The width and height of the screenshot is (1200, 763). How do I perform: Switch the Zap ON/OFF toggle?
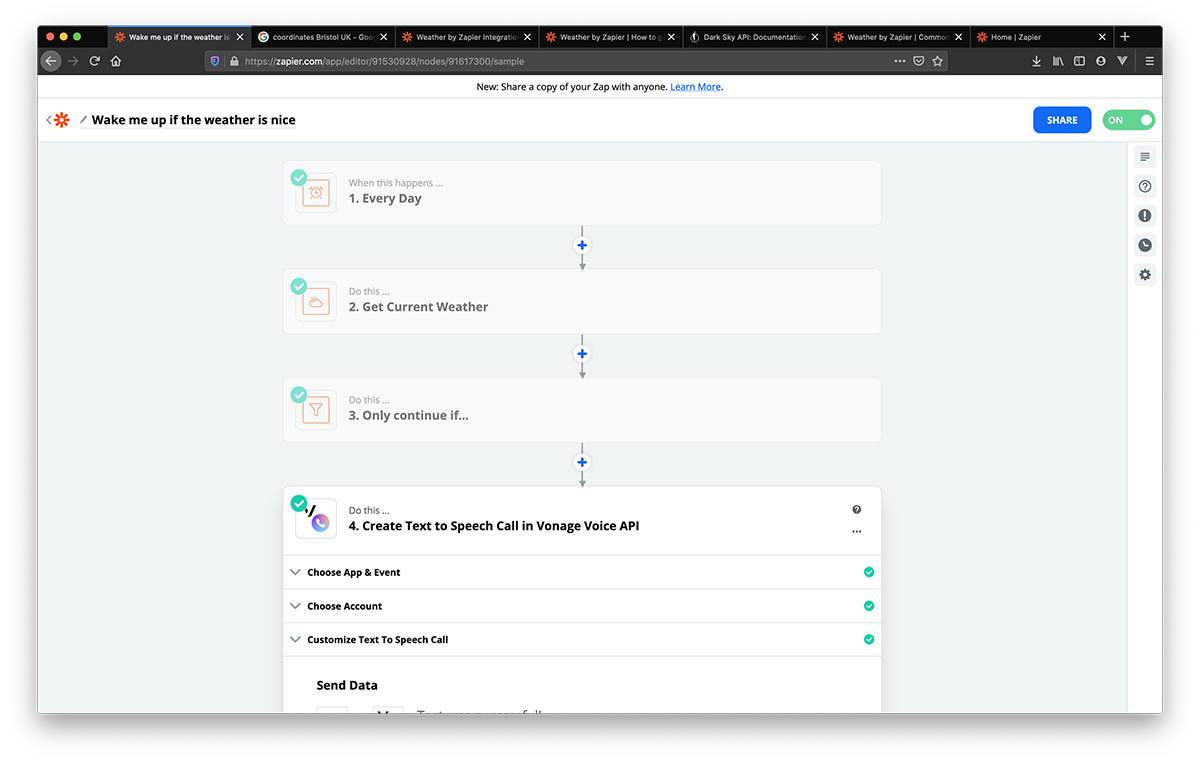(x=1128, y=120)
